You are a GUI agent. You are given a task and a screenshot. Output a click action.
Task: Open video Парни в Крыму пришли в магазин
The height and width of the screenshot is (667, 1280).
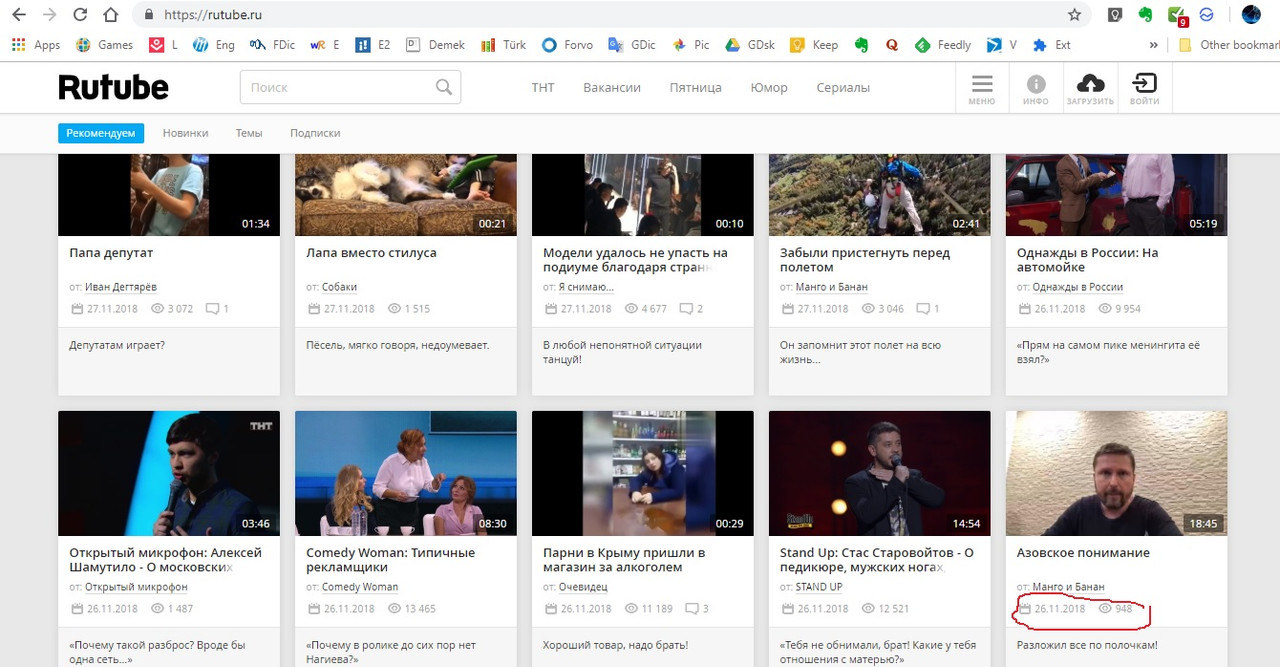pyautogui.click(x=624, y=560)
